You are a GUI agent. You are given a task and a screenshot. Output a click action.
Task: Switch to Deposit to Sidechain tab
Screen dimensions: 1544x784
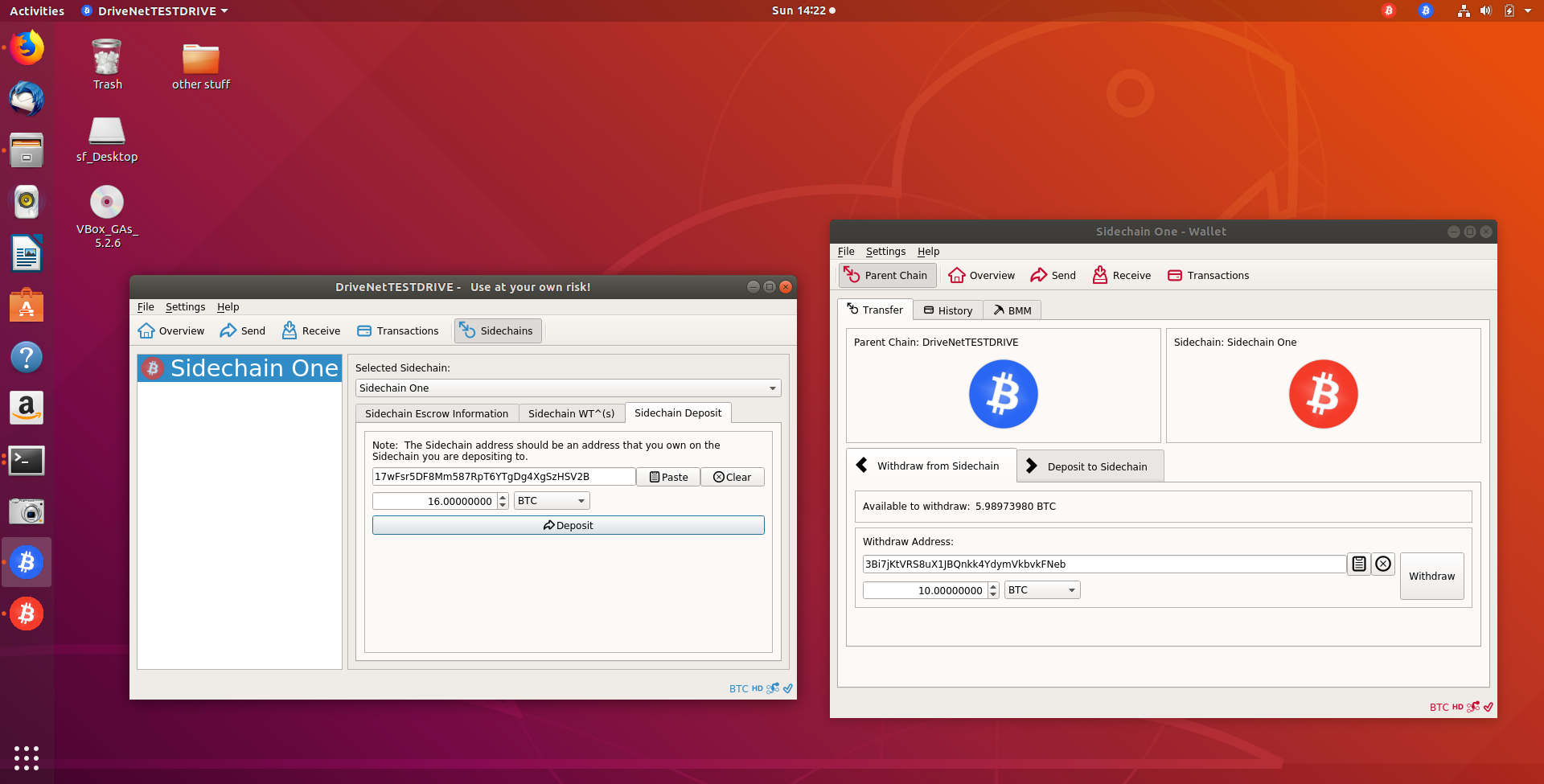[1090, 466]
